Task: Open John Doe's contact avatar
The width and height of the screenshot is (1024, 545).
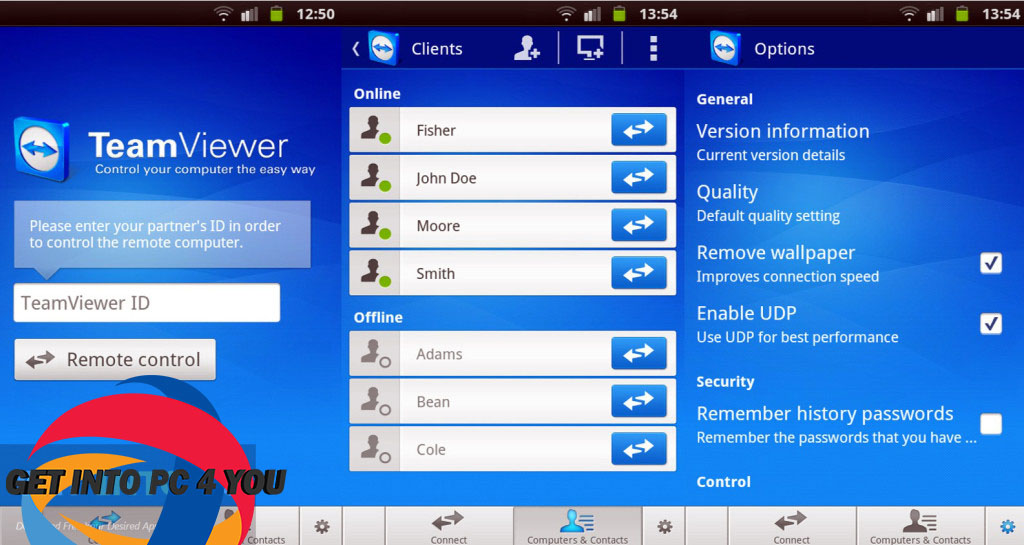Action: point(375,178)
